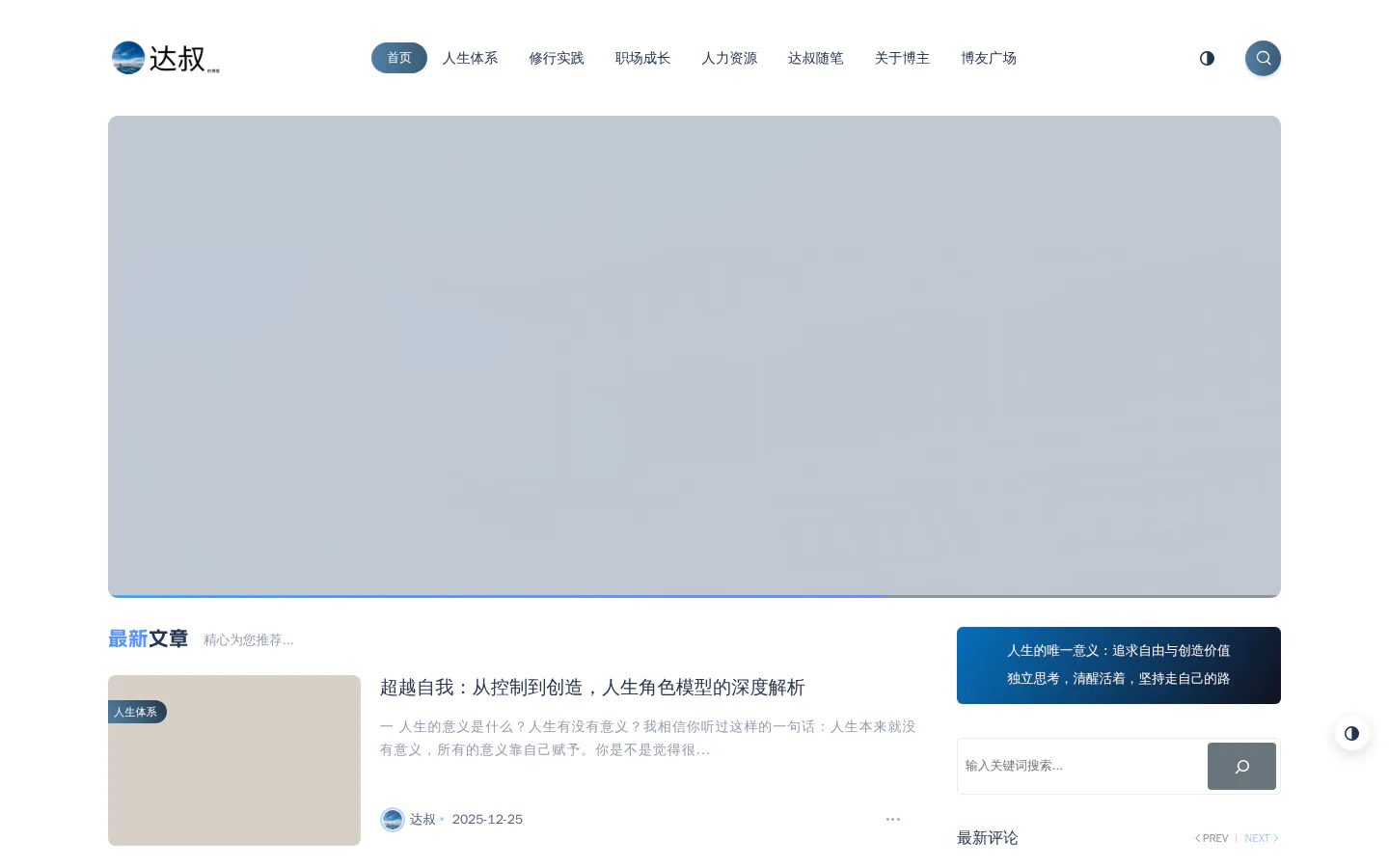This screenshot has width=1389, height=868.
Task: Toggle the floating theme switch on the right edge
Action: (1351, 733)
